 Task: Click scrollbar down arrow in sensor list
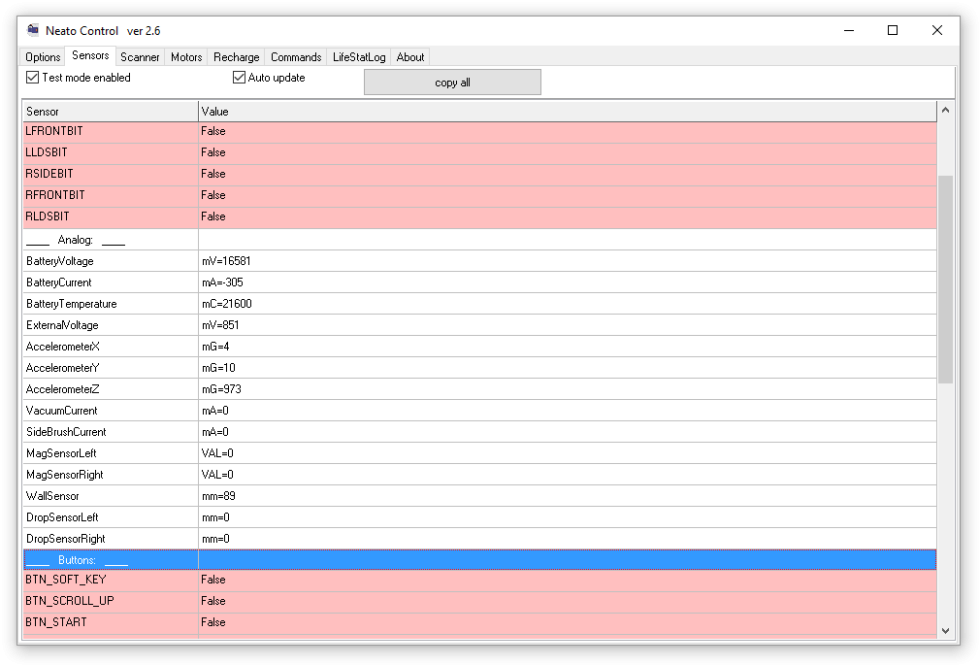[x=946, y=630]
